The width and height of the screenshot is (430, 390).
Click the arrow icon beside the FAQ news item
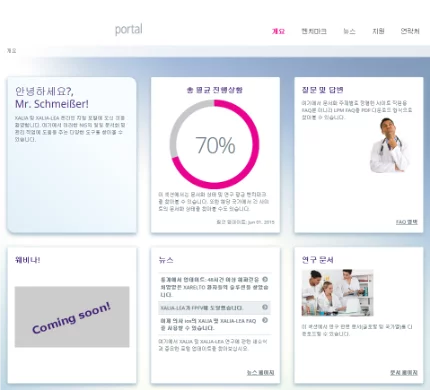point(265,320)
